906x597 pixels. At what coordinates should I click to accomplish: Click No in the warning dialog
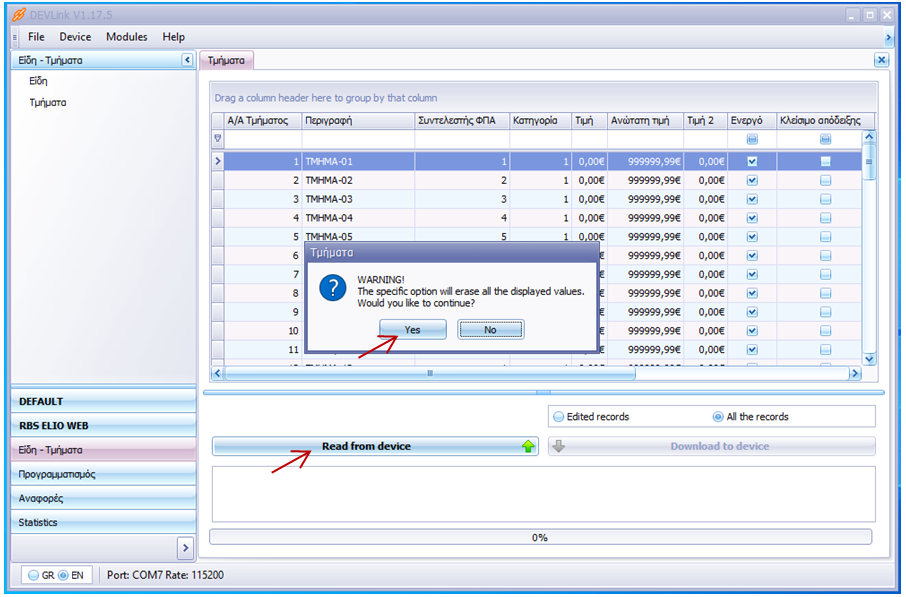click(x=490, y=329)
